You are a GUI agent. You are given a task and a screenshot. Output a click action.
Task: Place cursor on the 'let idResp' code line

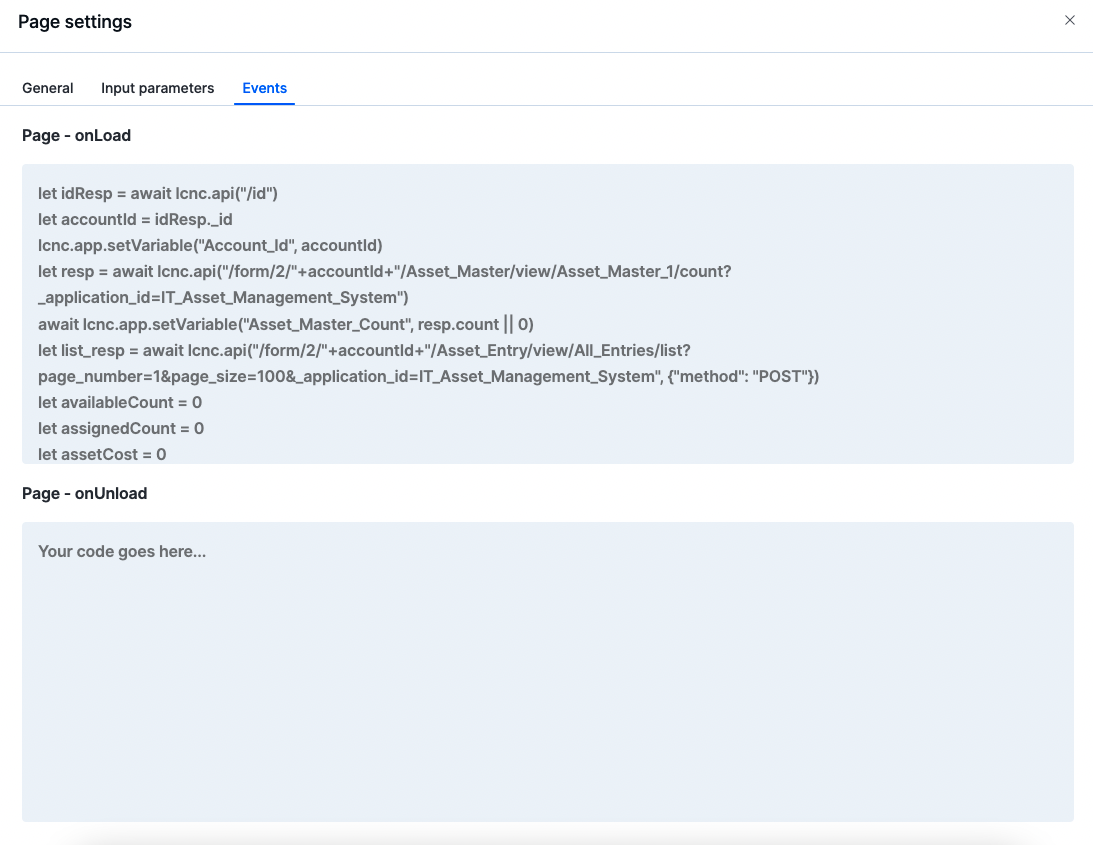click(157, 194)
